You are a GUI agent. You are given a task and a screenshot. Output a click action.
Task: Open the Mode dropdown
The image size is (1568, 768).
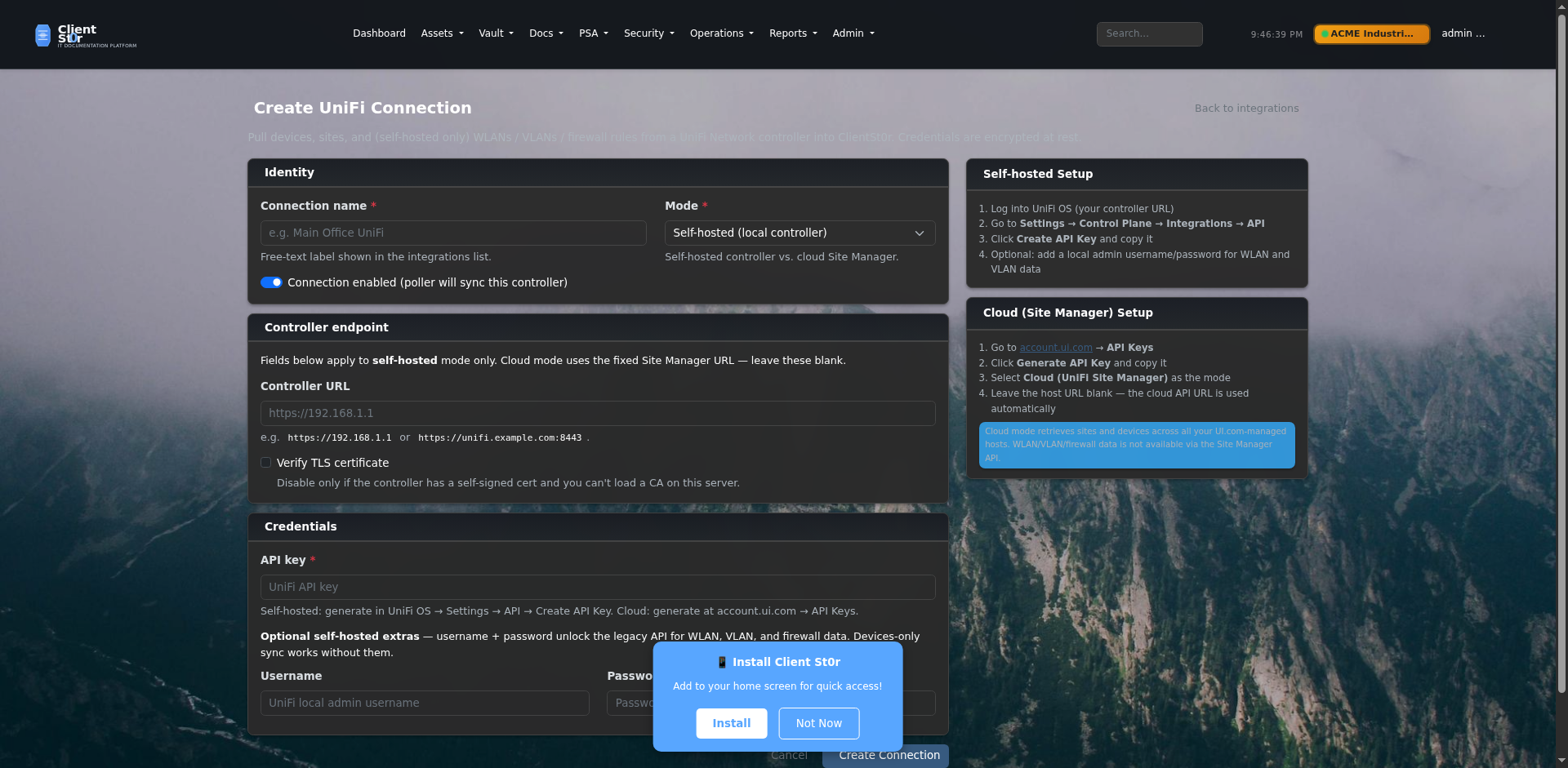coord(800,233)
